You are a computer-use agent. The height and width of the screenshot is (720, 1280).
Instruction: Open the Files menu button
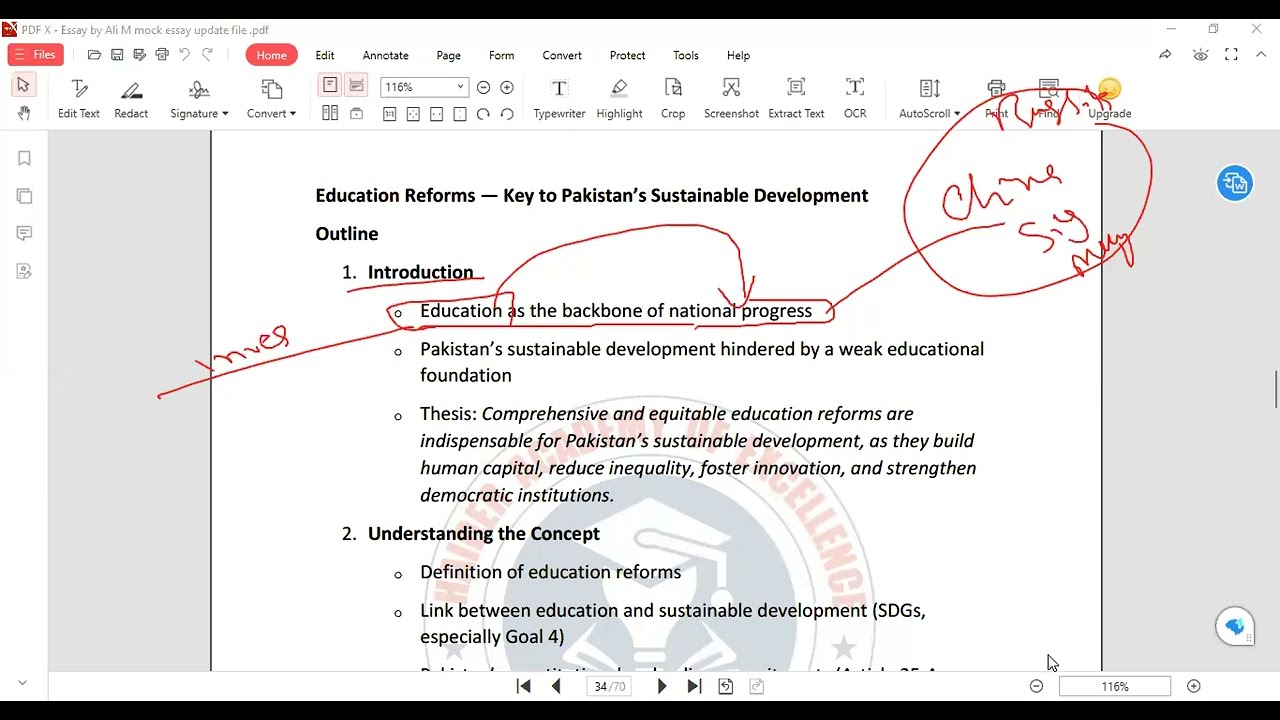(x=36, y=55)
